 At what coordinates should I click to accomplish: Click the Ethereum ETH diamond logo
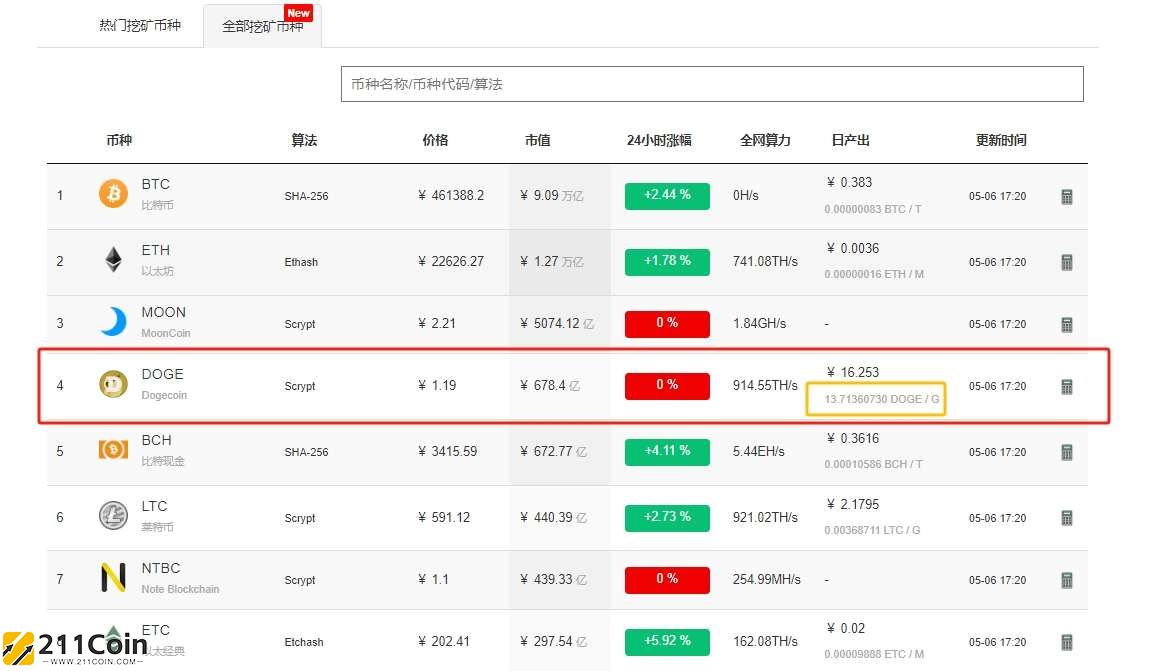pyautogui.click(x=113, y=259)
